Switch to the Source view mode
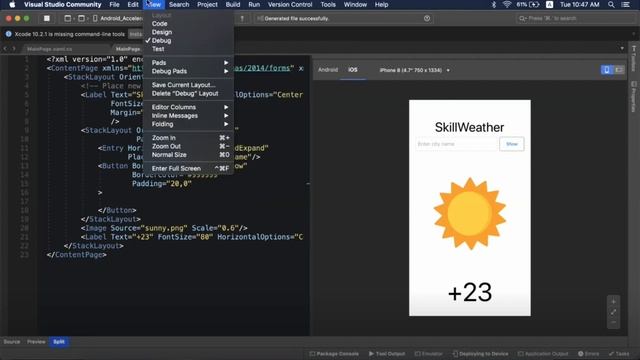The height and width of the screenshot is (360, 640). [12, 342]
